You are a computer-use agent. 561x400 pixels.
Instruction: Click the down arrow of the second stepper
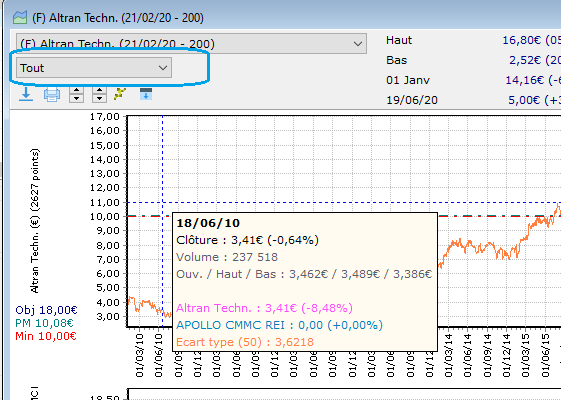point(99,99)
